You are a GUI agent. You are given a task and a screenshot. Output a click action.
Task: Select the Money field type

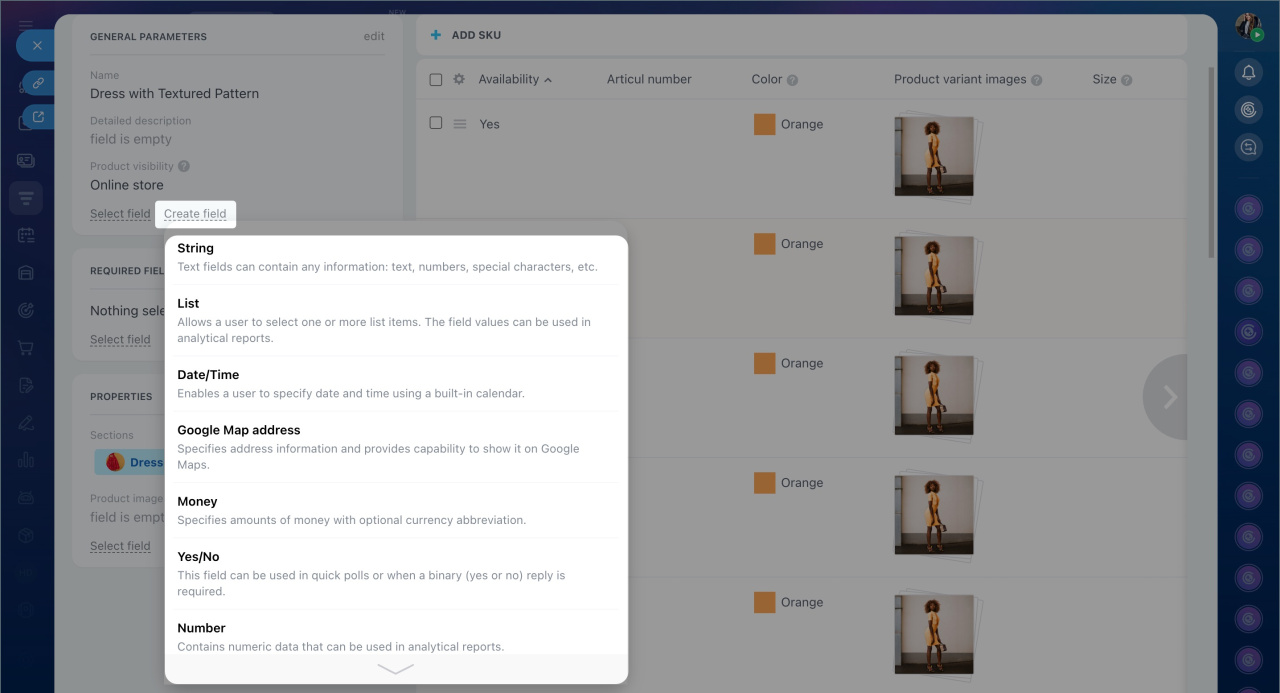(197, 501)
